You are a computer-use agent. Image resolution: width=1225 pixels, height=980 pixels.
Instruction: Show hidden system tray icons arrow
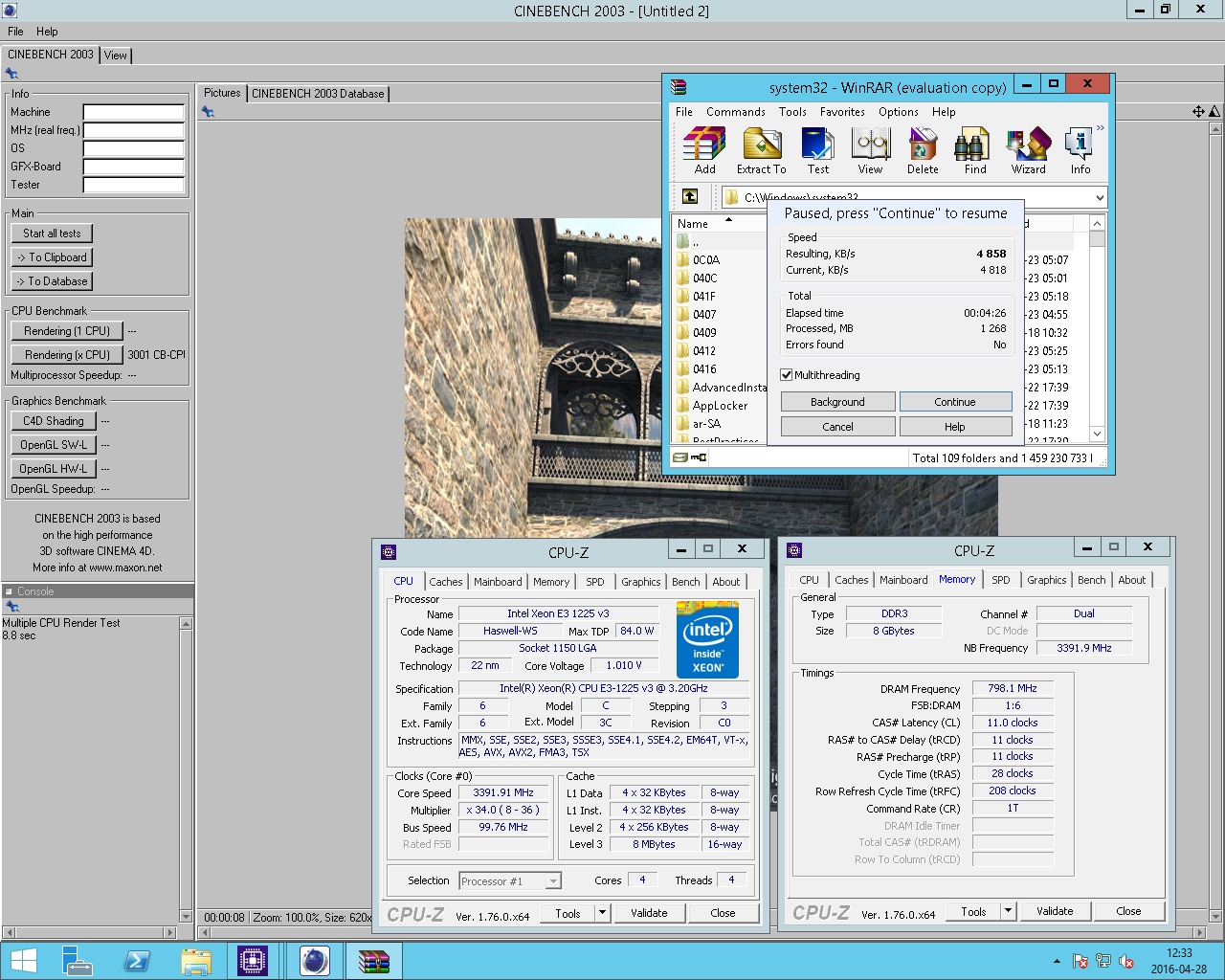click(x=1057, y=961)
